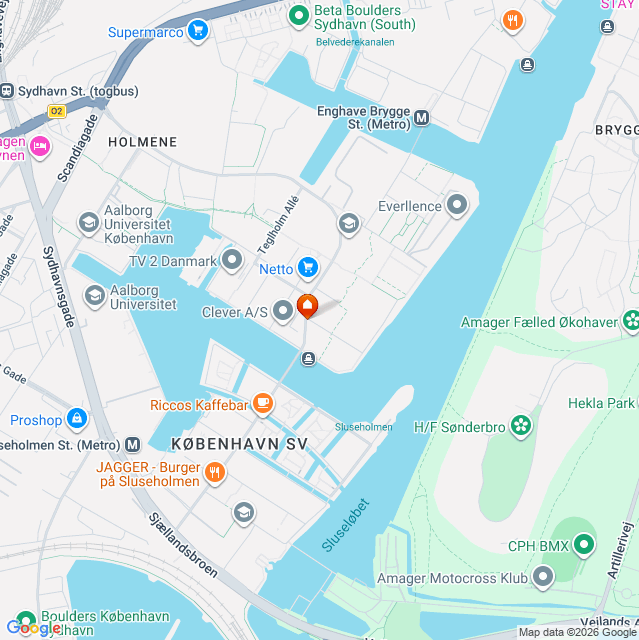The width and height of the screenshot is (639, 640).
Task: Select the Beta Boulders Sydhavn green pin
Action: [299, 16]
